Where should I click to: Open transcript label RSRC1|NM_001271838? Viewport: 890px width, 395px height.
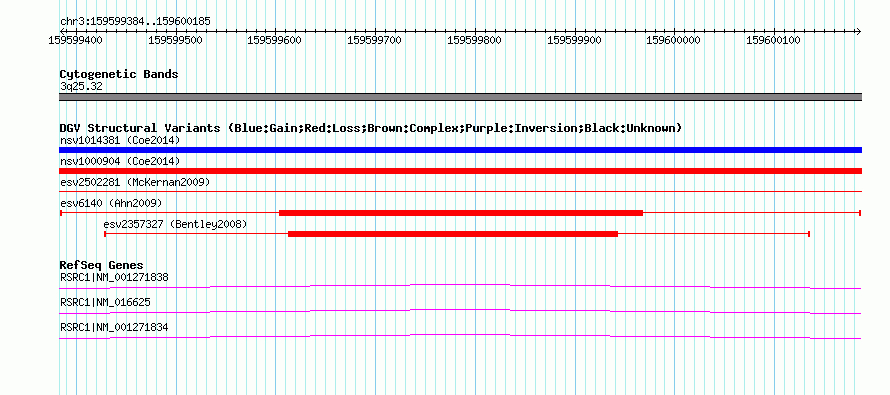tap(114, 278)
